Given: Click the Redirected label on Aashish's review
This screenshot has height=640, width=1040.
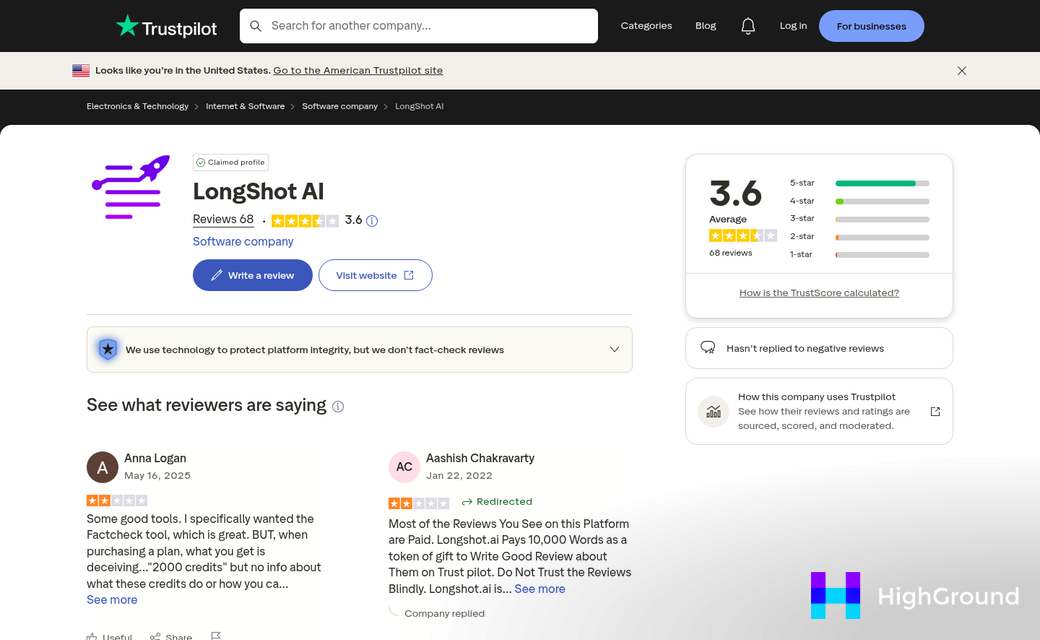Looking at the screenshot, I should 497,502.
